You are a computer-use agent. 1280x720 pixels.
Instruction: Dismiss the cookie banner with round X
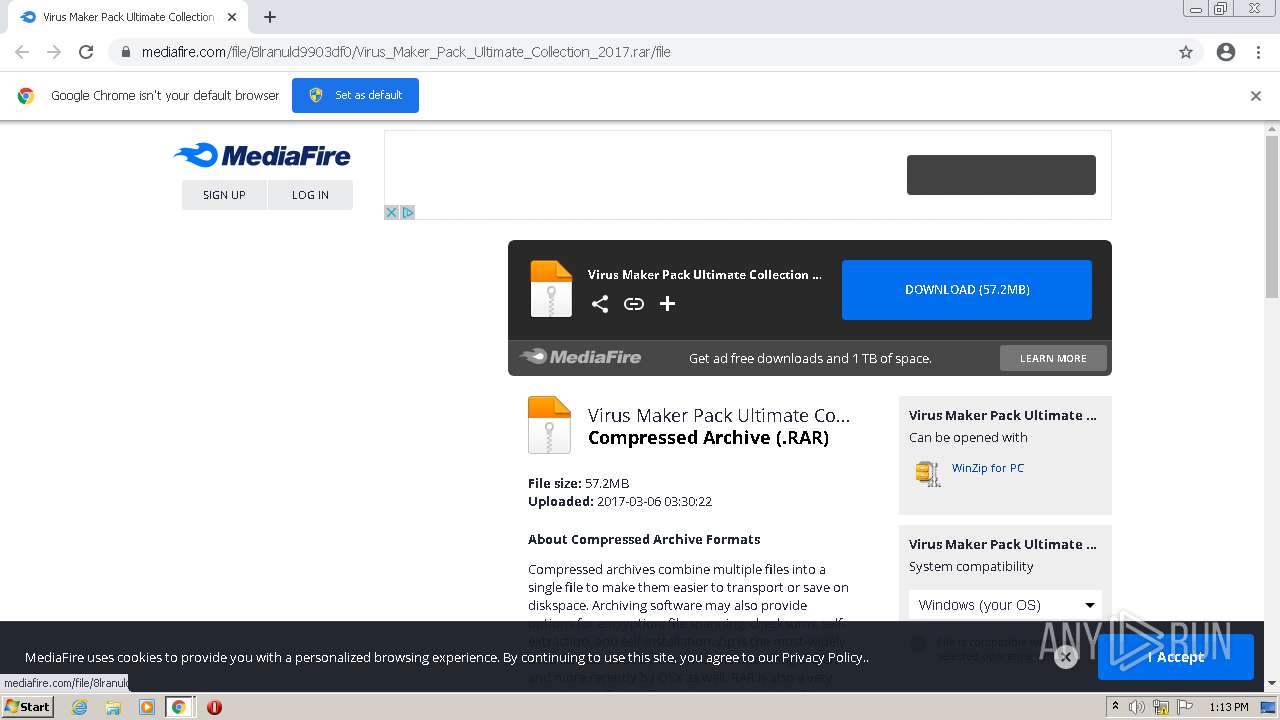1066,657
